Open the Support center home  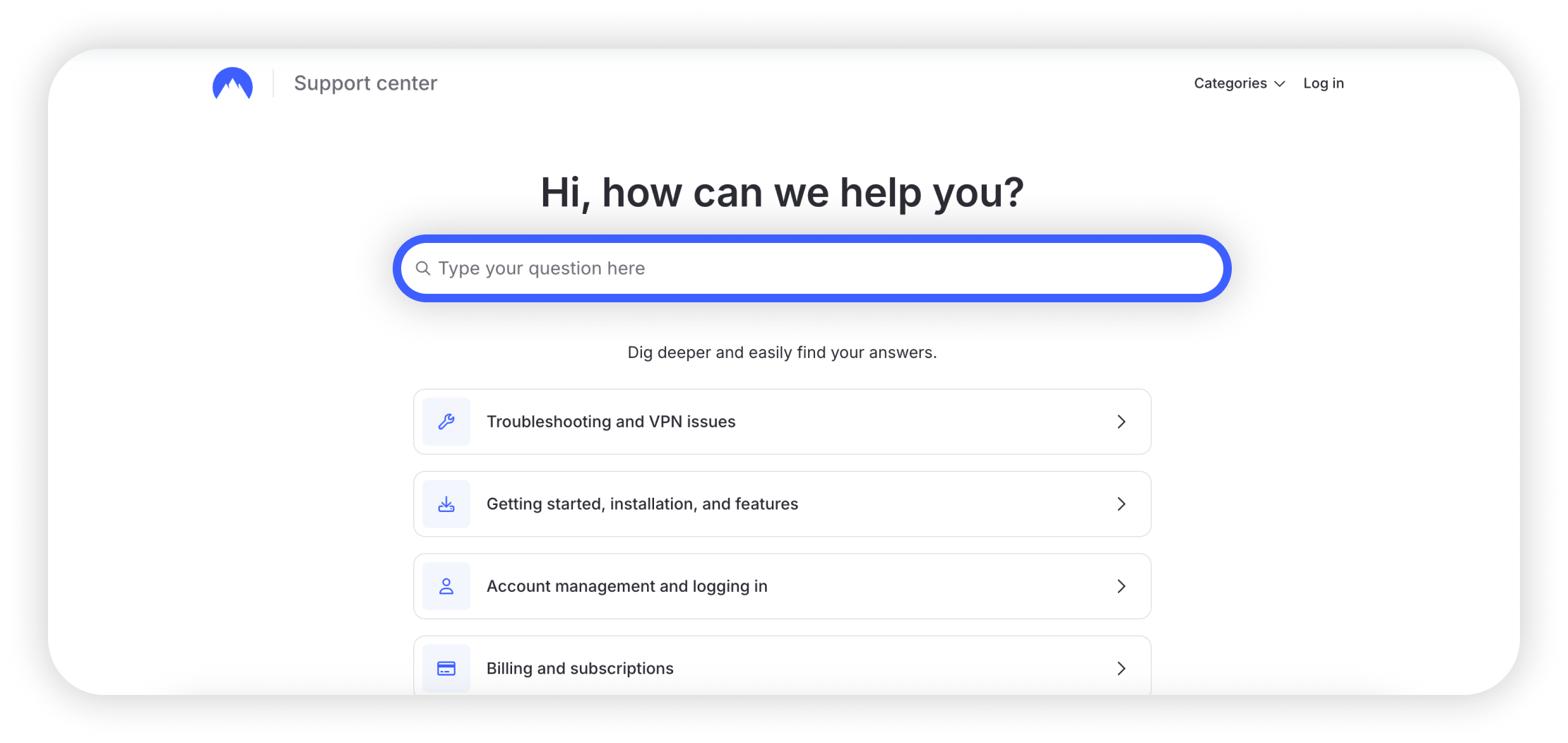point(366,83)
